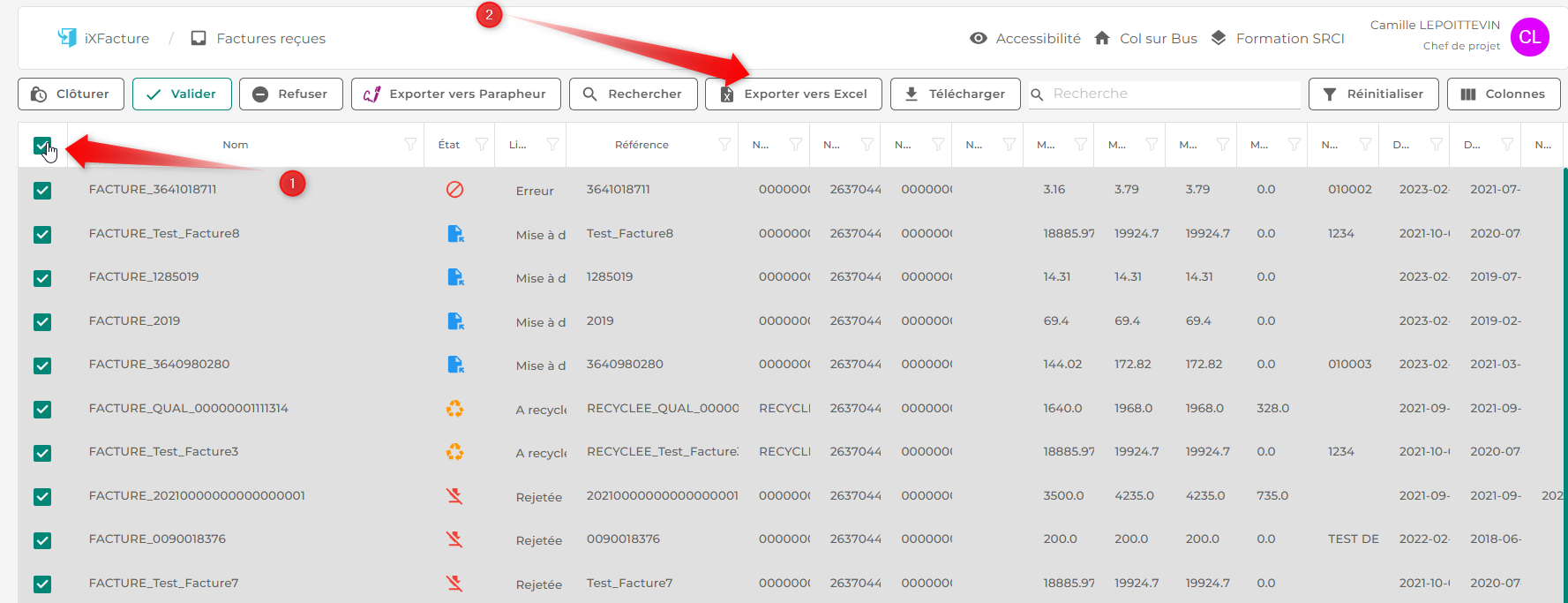
Task: Click the CL user avatar
Action: coord(1529,37)
